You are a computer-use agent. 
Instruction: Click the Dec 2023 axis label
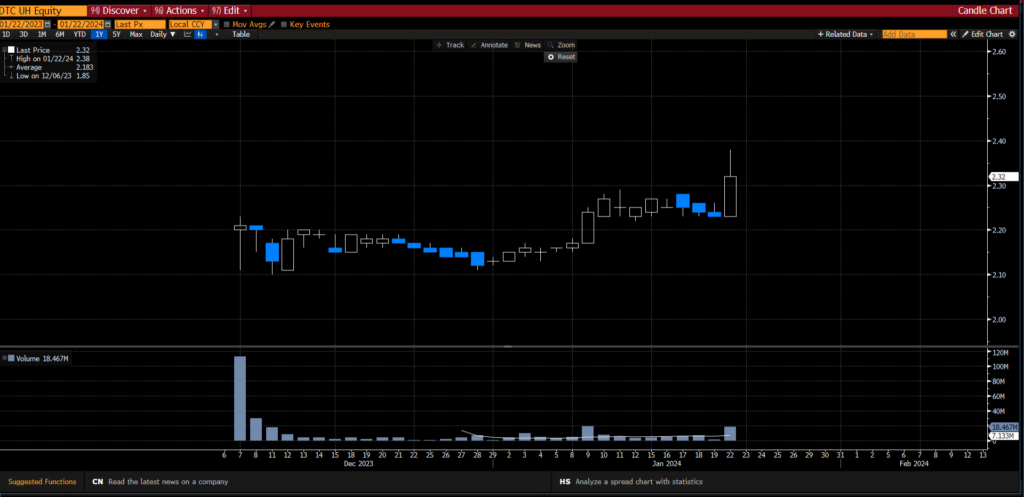[x=359, y=464]
